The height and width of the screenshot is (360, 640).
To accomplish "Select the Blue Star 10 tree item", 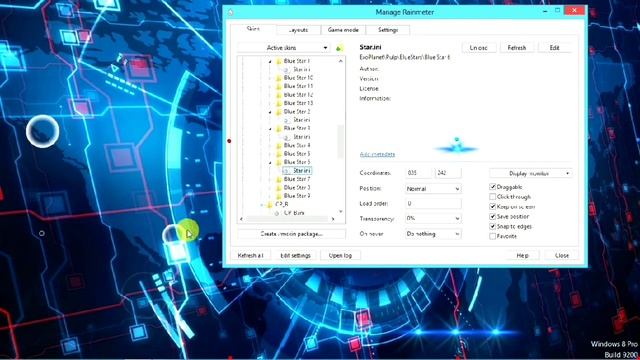I will tap(298, 78).
